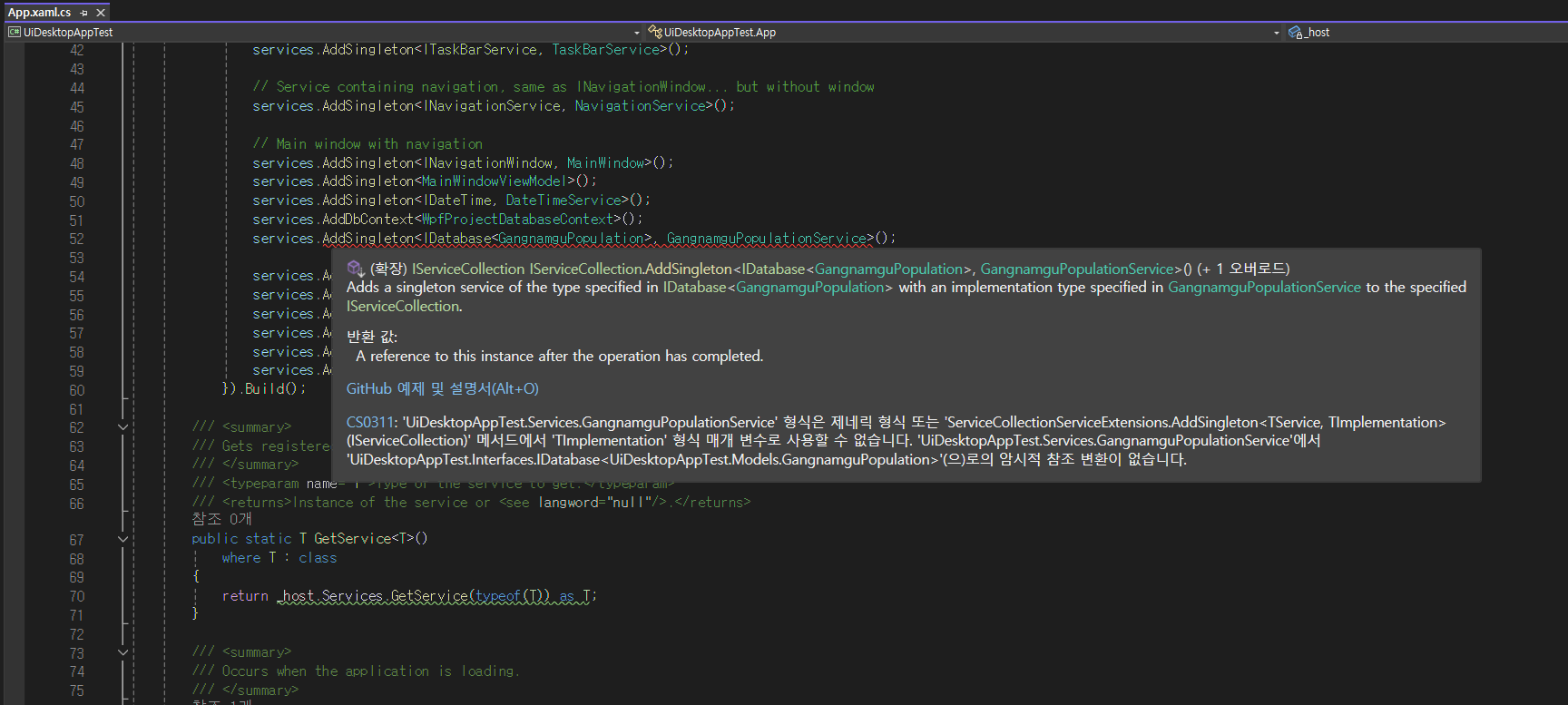Viewport: 1568px width, 705px height.
Task: Click WpfProjectDatabaseContext on line 51
Action: [x=518, y=219]
